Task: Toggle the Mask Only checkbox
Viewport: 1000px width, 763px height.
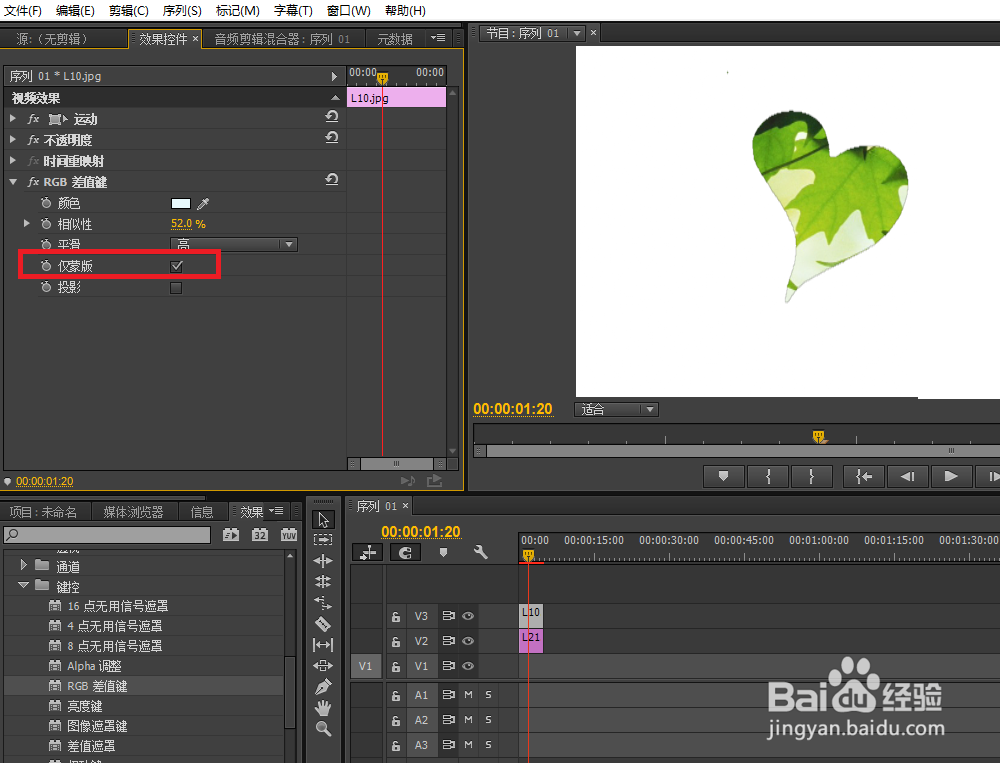Action: coord(177,267)
